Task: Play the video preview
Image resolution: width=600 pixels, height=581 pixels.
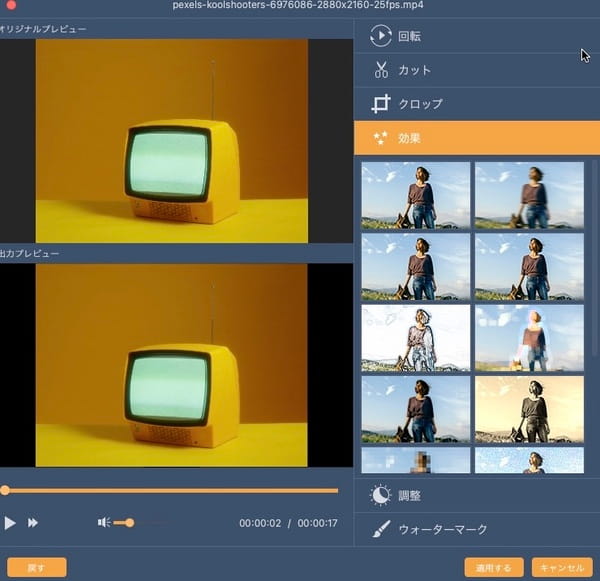Action: pos(10,523)
